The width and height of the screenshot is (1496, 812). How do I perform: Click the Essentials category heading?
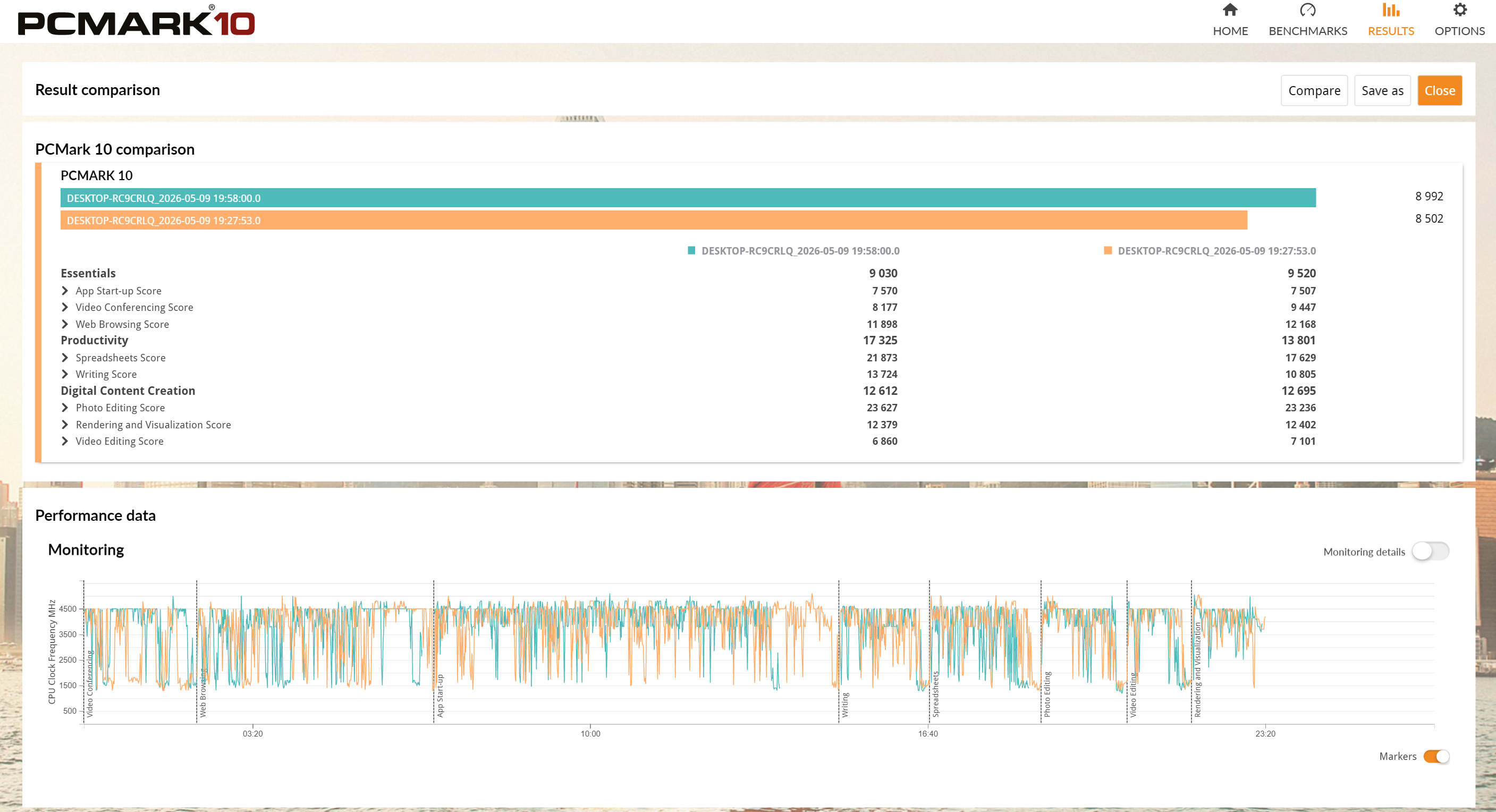point(88,274)
